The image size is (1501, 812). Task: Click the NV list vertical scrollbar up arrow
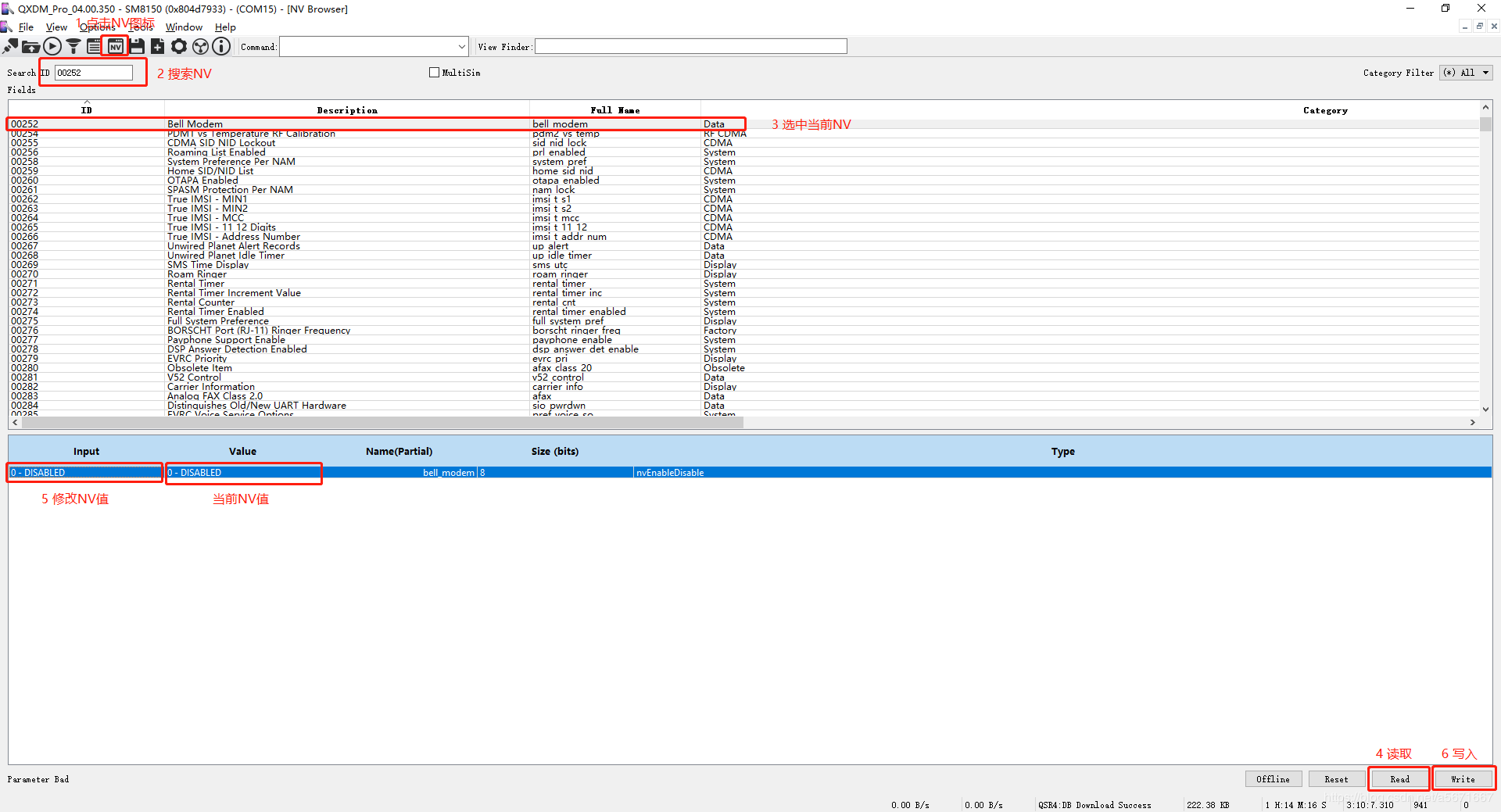(1485, 107)
